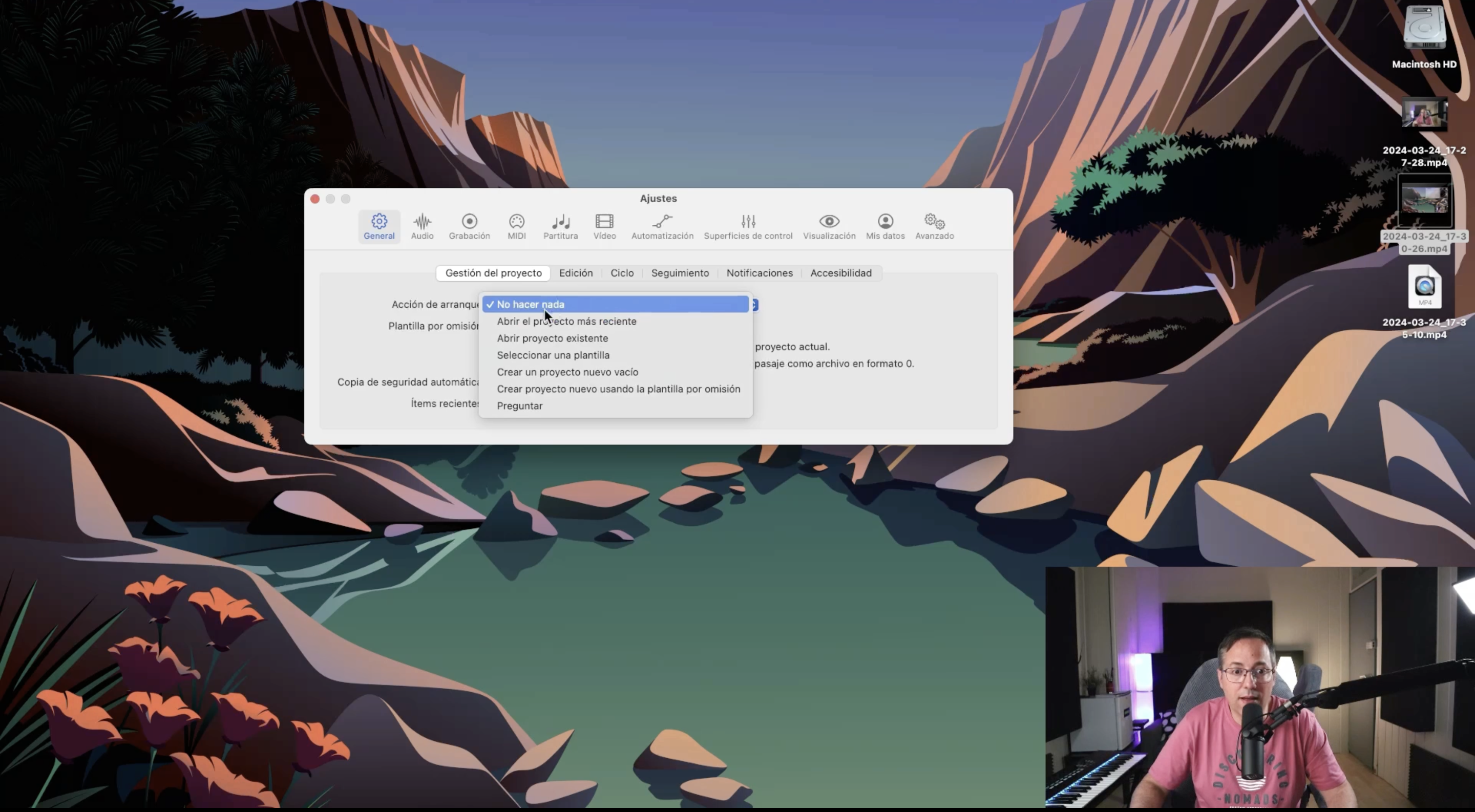The height and width of the screenshot is (812, 1475).
Task: Switch to the Accesibilidad tab
Action: coord(840,273)
